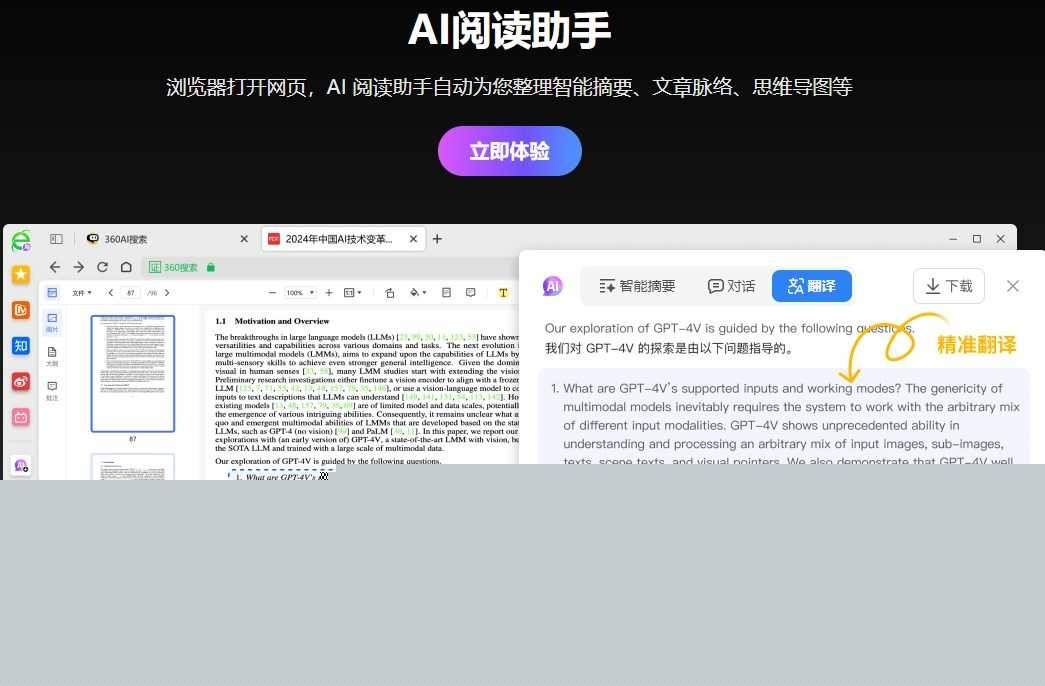Image resolution: width=1045 pixels, height=686 pixels.
Task: Click the PDF zoom in plus icon
Action: [x=329, y=293]
